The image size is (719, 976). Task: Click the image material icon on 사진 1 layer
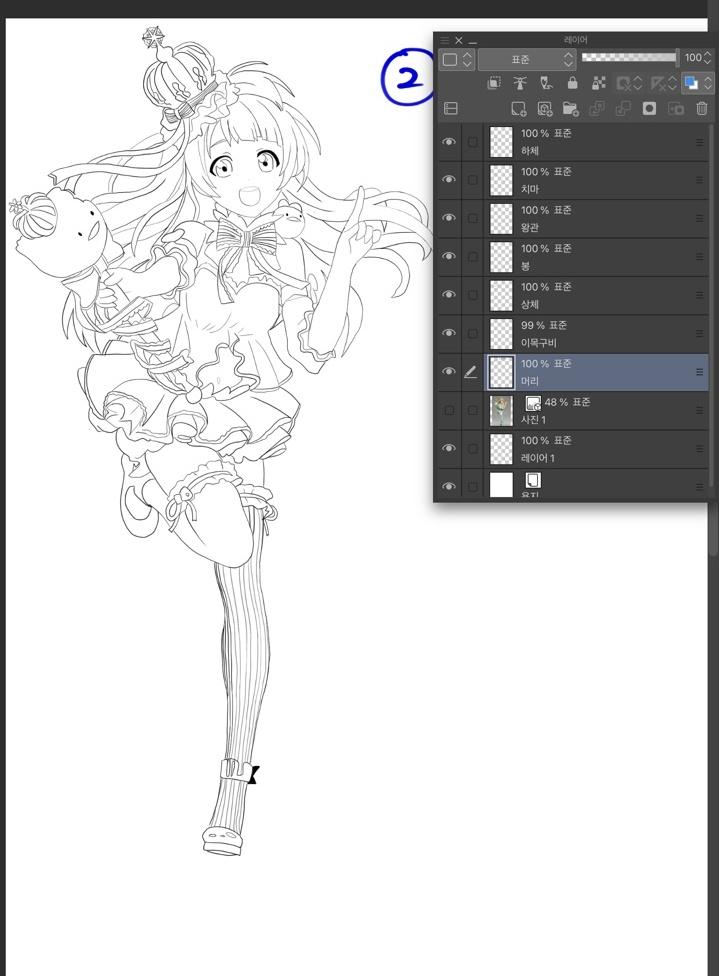click(533, 403)
